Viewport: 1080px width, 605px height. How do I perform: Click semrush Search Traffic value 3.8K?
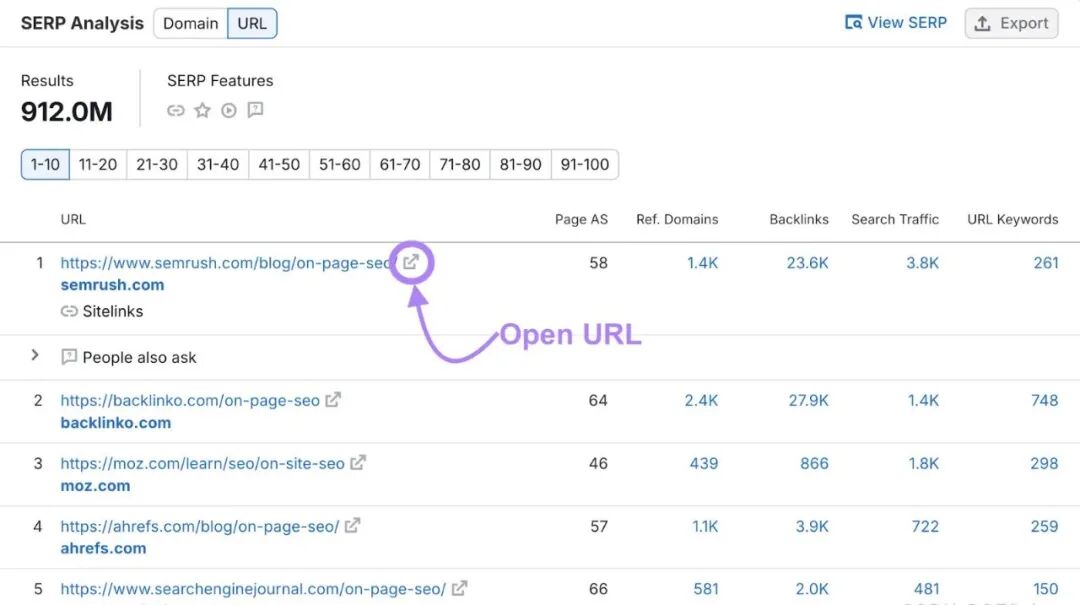pos(922,263)
